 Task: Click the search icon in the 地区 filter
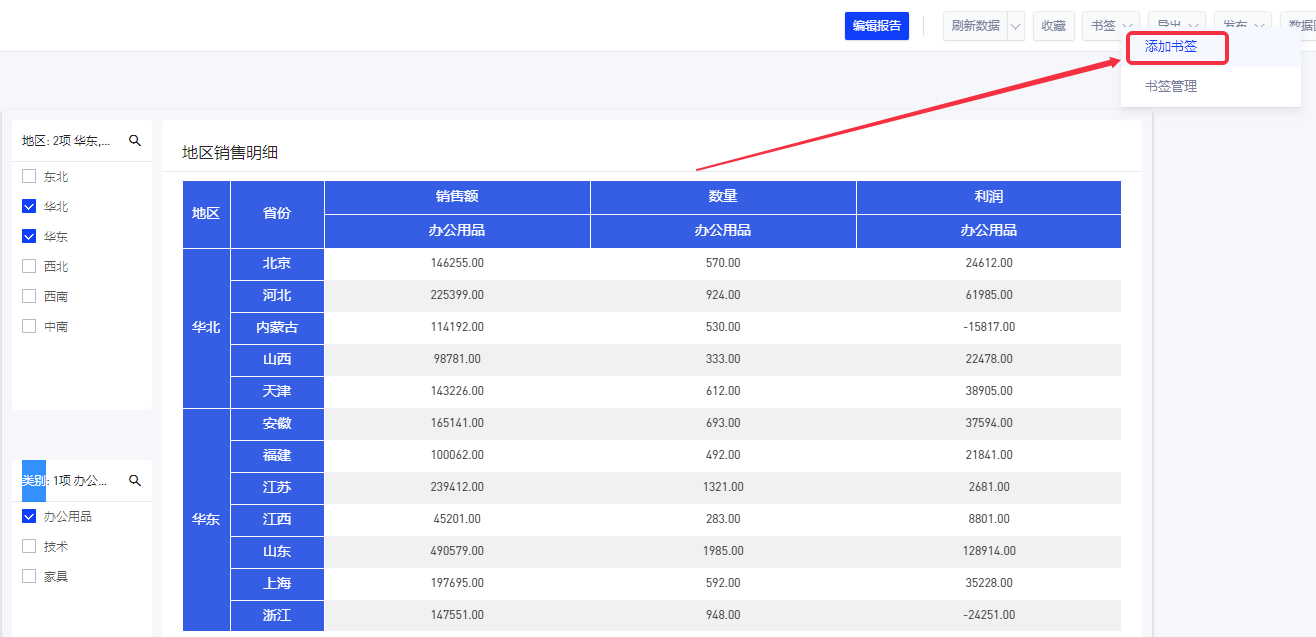pos(135,141)
